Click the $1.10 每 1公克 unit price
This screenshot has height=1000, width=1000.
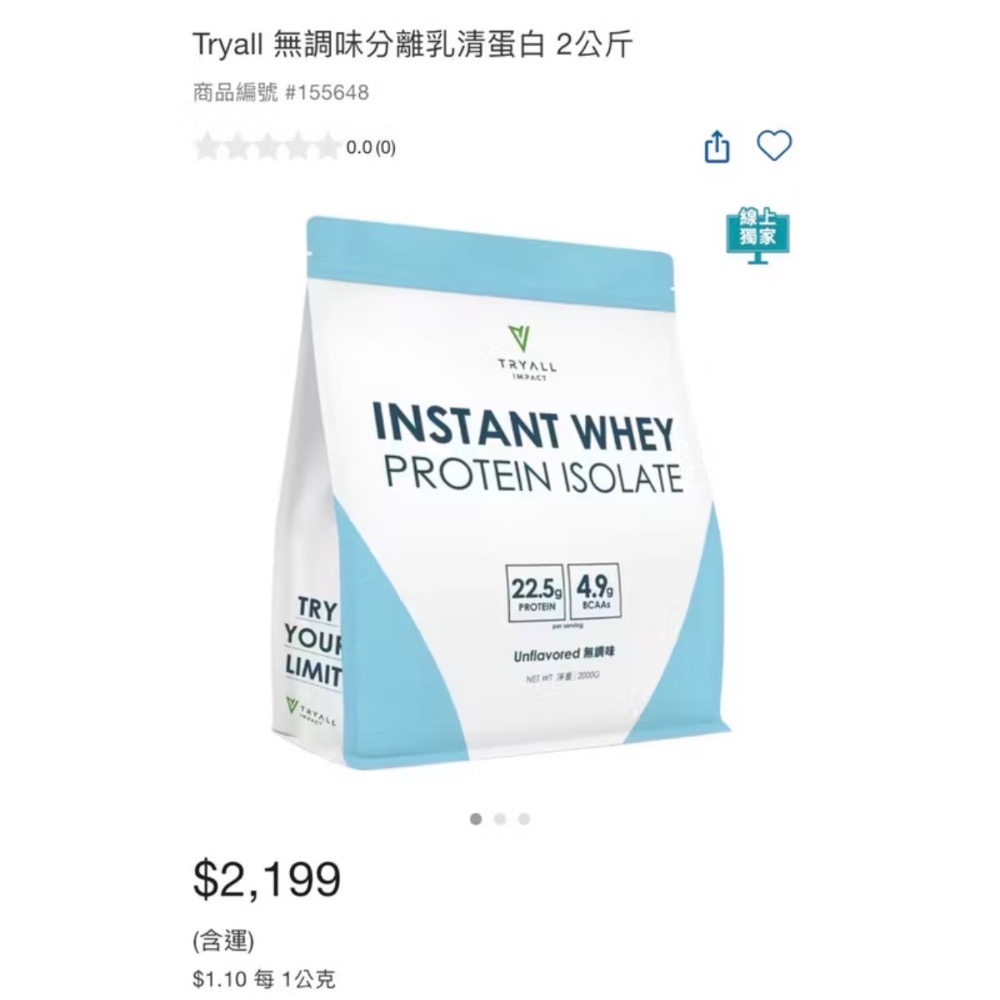pyautogui.click(x=264, y=979)
